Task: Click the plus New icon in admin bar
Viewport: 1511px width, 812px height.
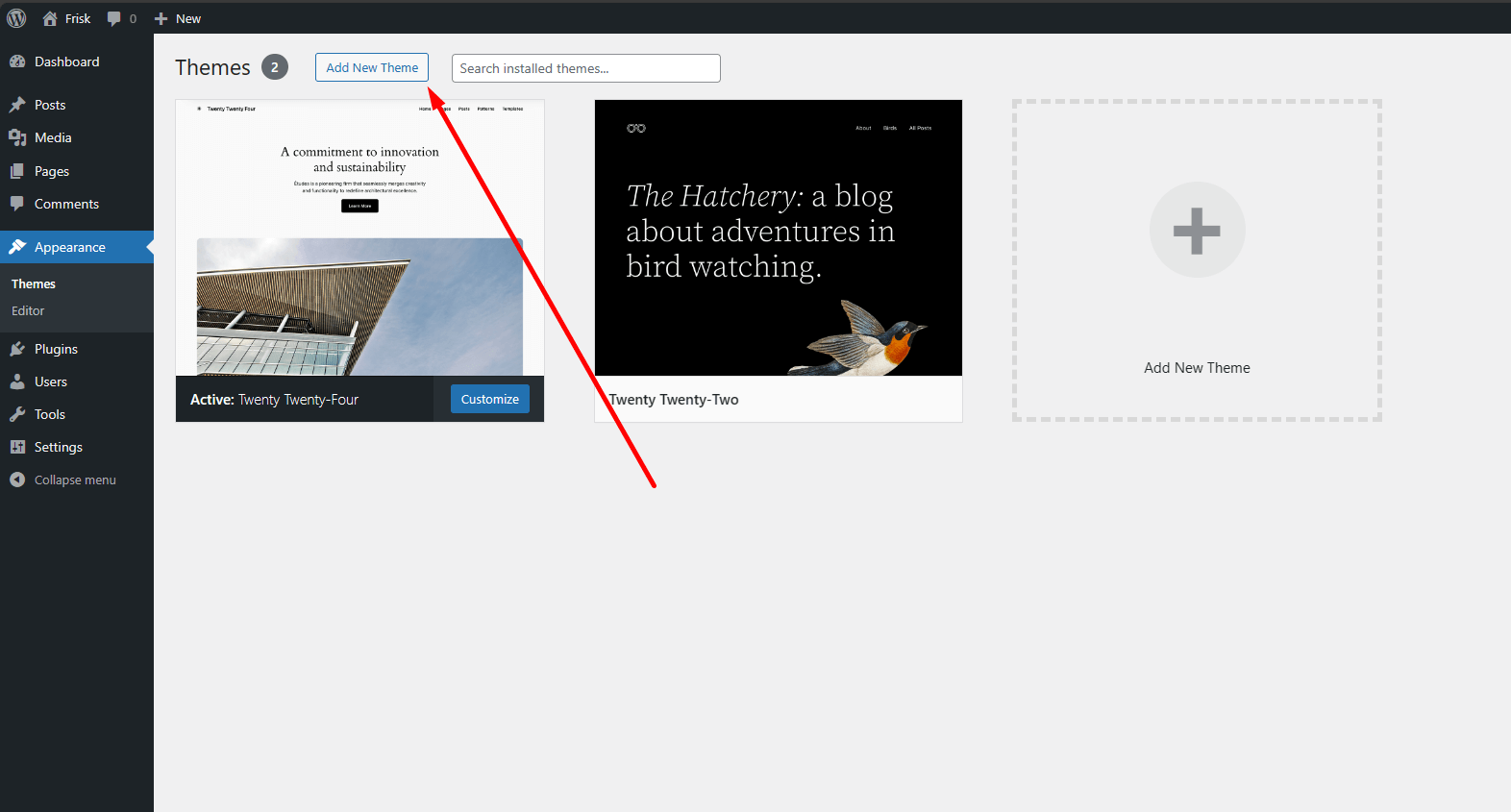Action: [161, 18]
